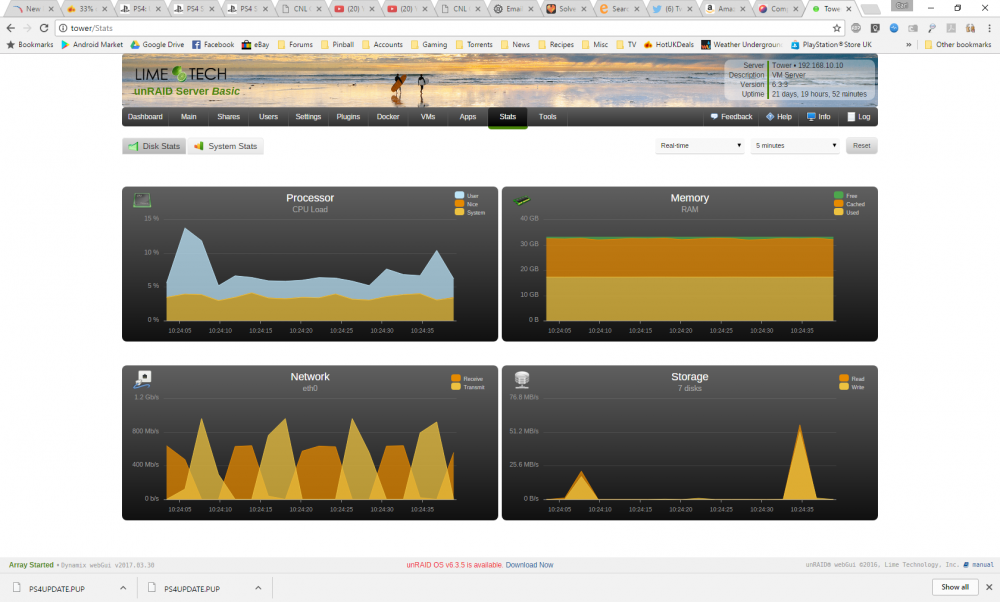Click the Network eth0 icon
This screenshot has width=1000, height=602.
(142, 379)
